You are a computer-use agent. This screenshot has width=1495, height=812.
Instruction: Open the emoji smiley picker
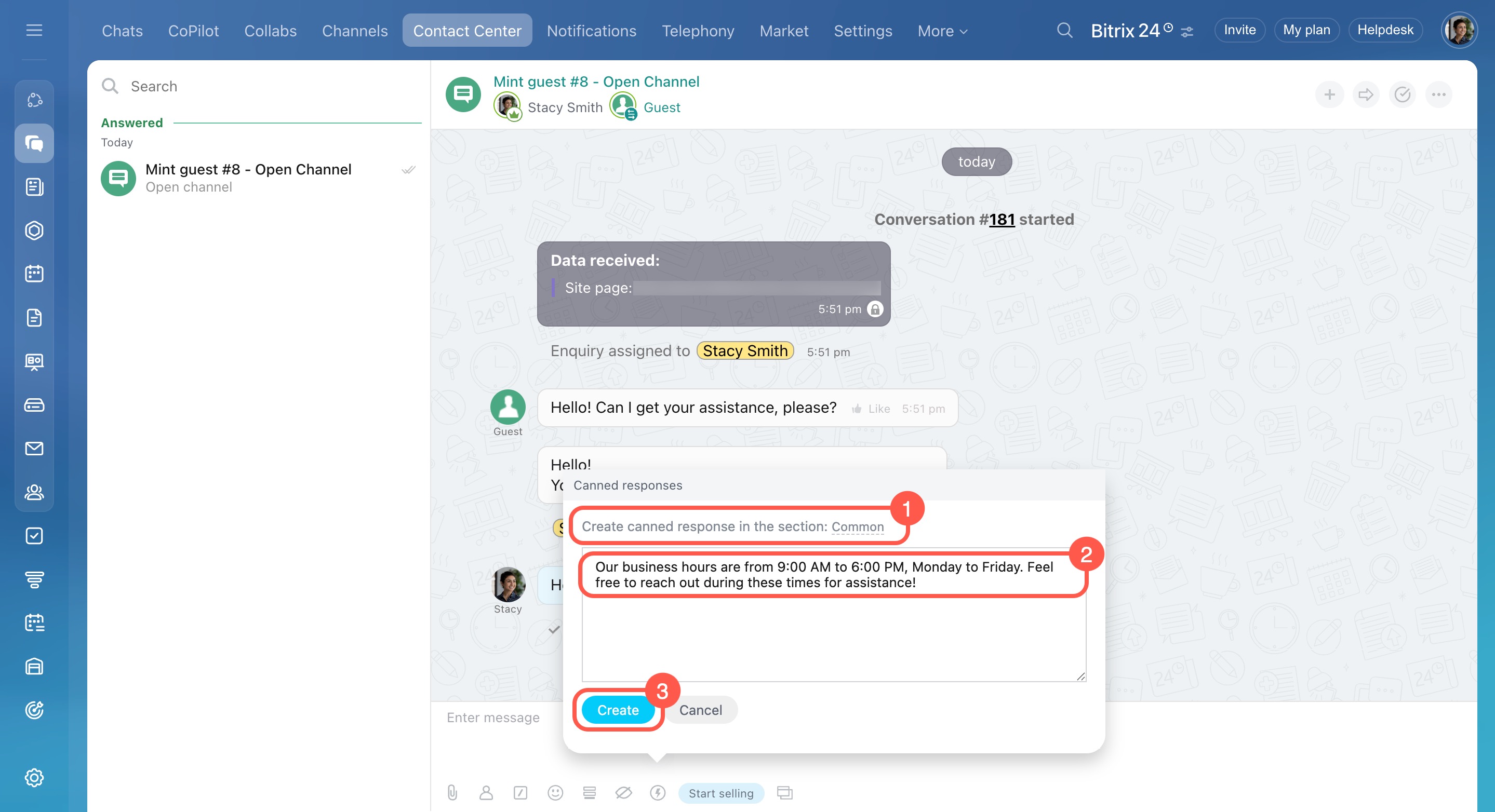tap(555, 792)
